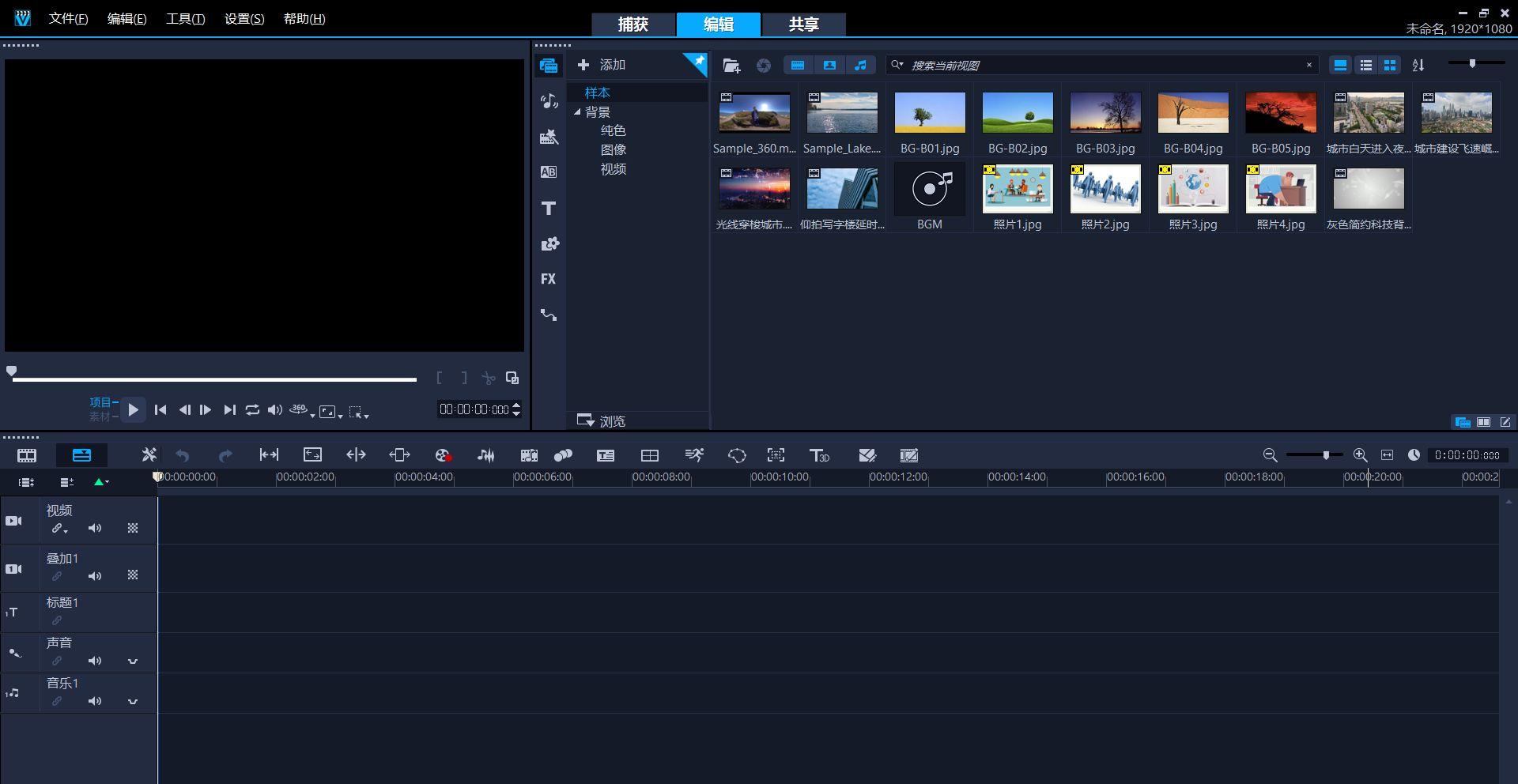Select the 纯色 category
The width and height of the screenshot is (1518, 784).
(614, 130)
